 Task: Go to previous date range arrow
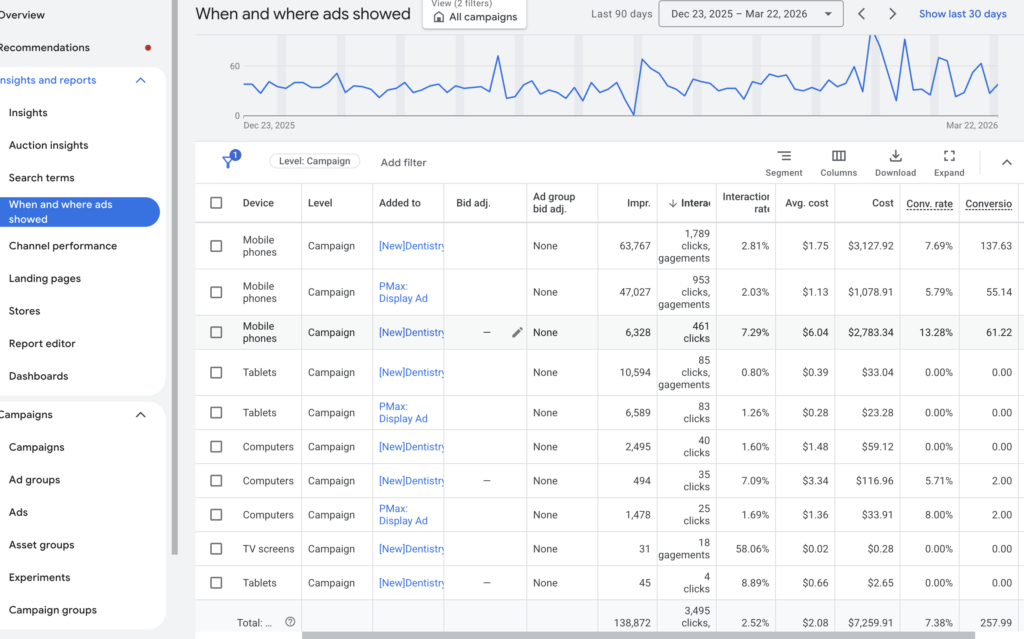coord(862,14)
